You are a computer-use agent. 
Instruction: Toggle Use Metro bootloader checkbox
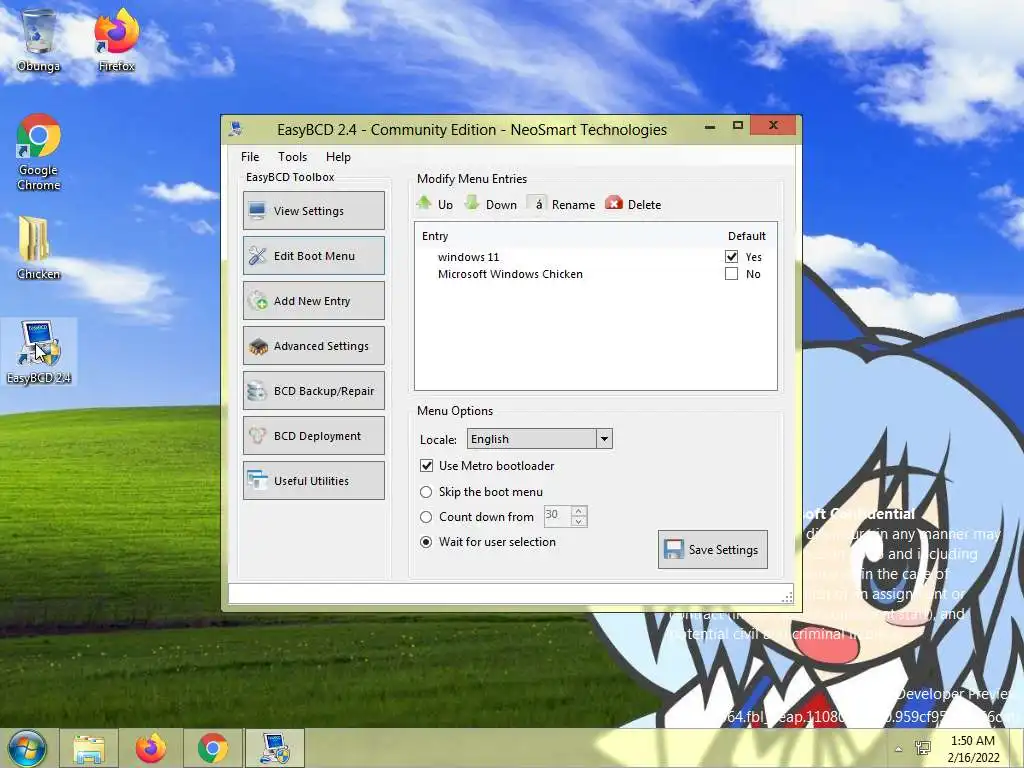pyautogui.click(x=426, y=466)
